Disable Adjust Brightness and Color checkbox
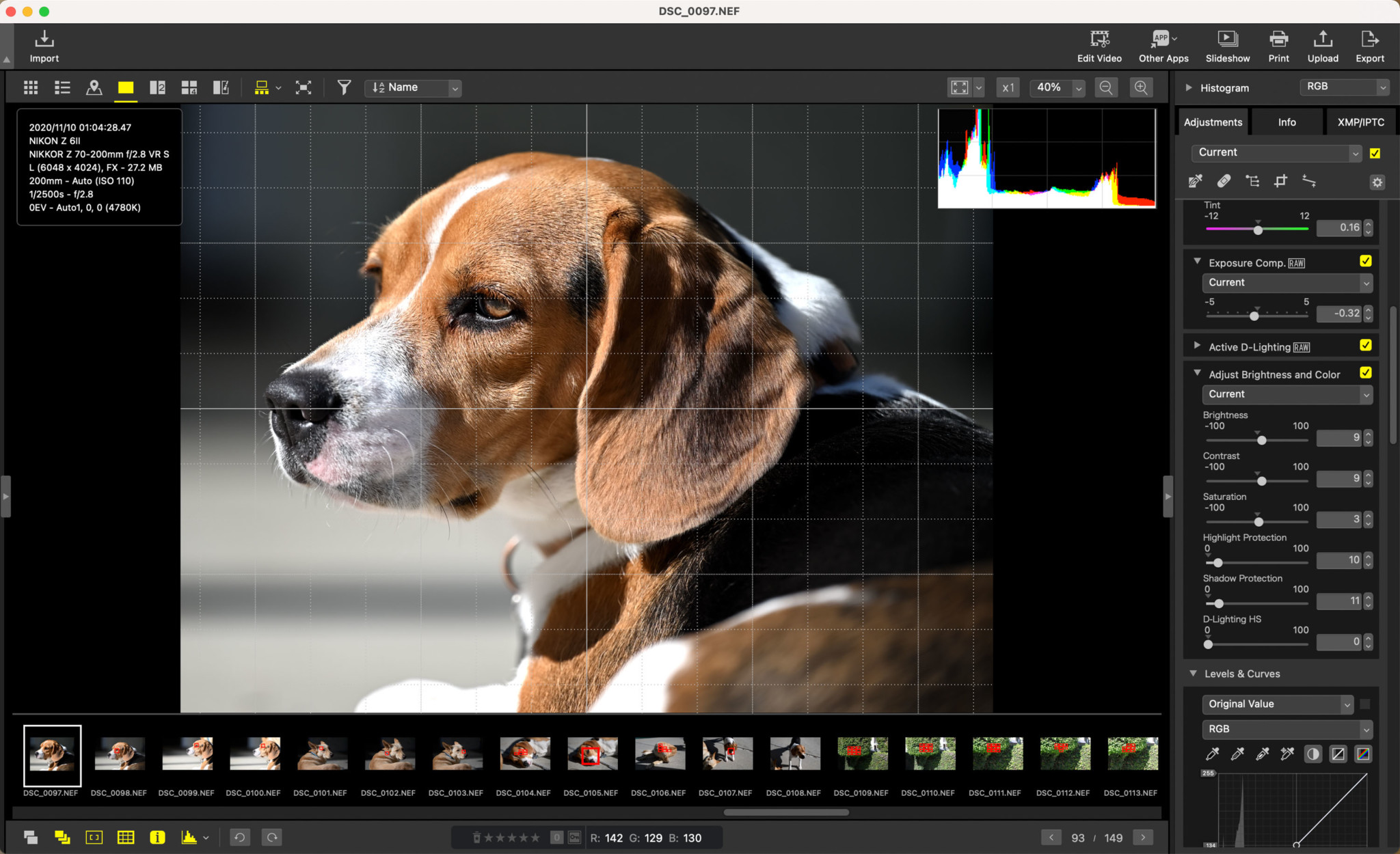 [1367, 373]
